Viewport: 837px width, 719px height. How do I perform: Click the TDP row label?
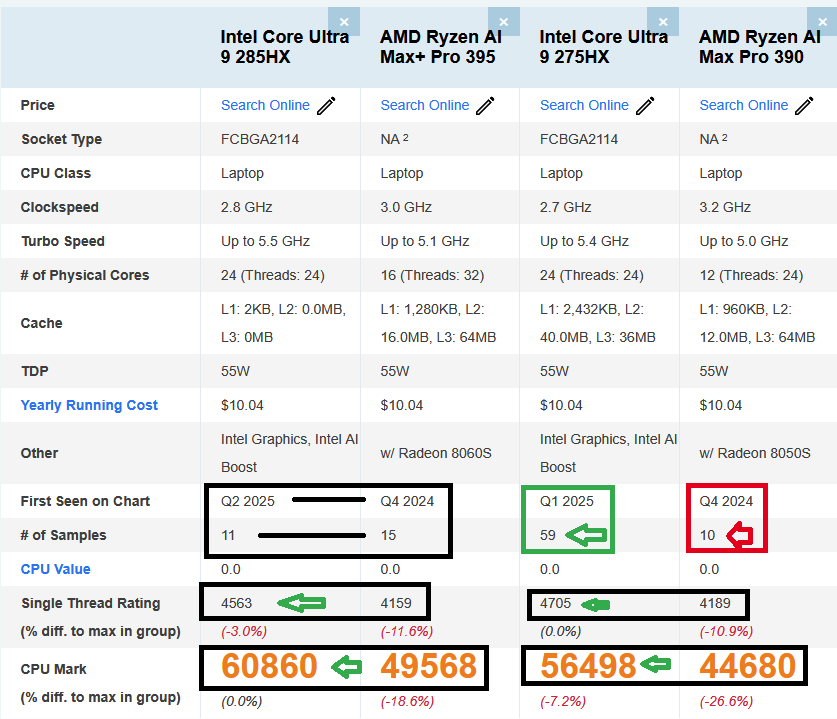(x=35, y=371)
